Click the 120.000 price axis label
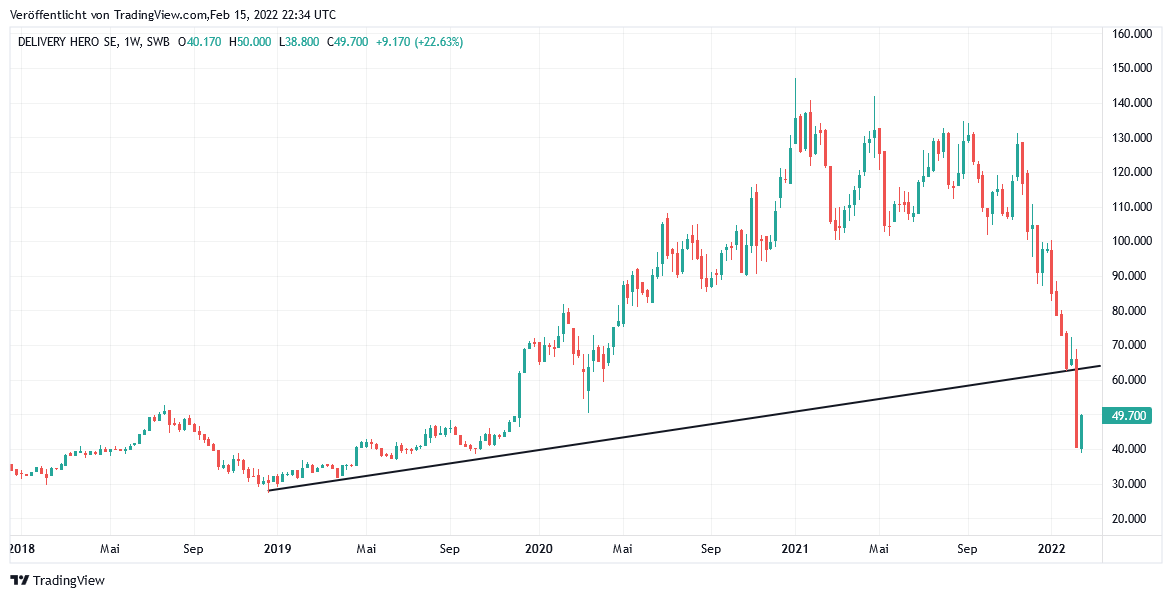1172x598 pixels. pos(1130,172)
